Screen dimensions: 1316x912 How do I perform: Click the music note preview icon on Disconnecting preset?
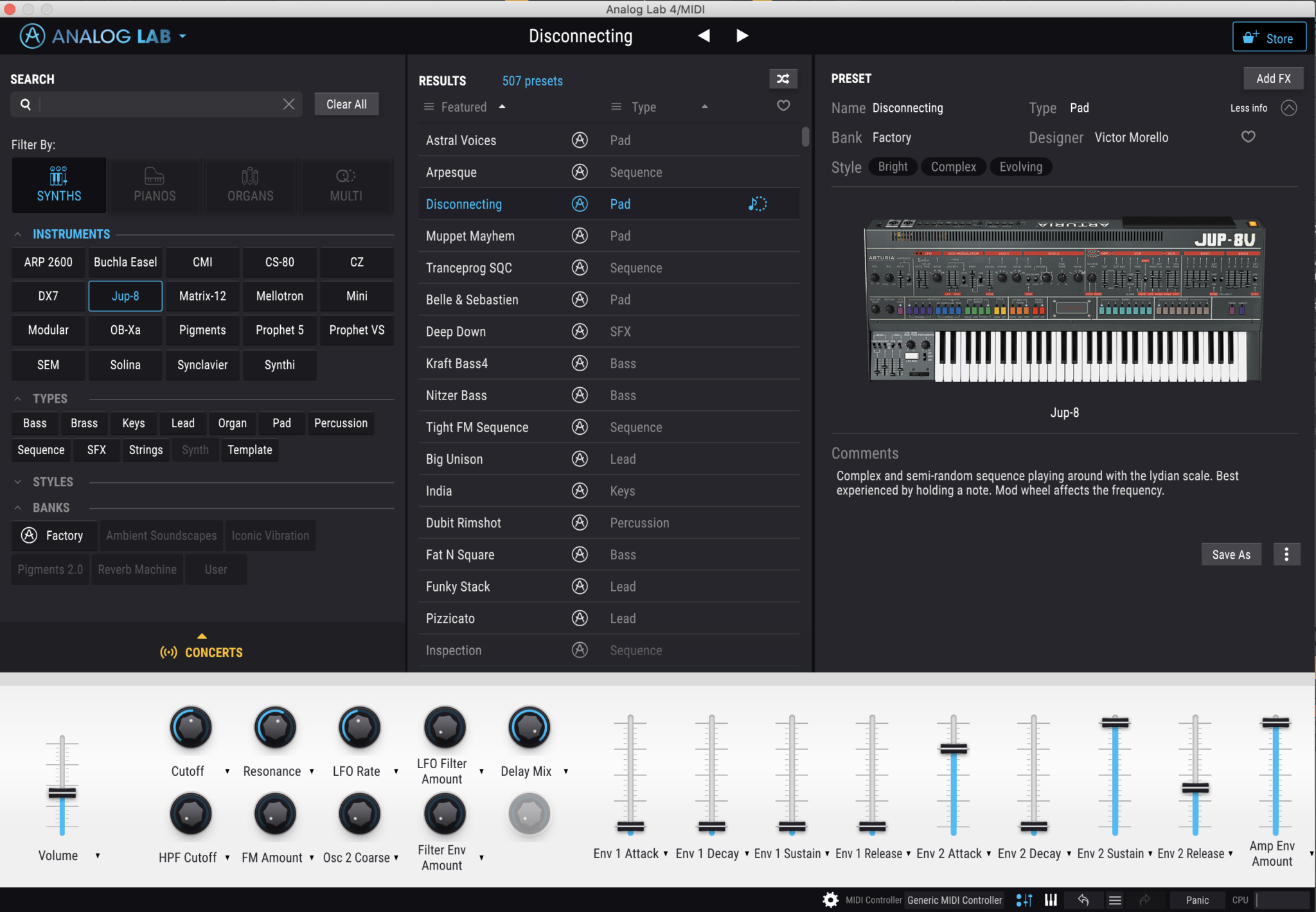pos(756,204)
